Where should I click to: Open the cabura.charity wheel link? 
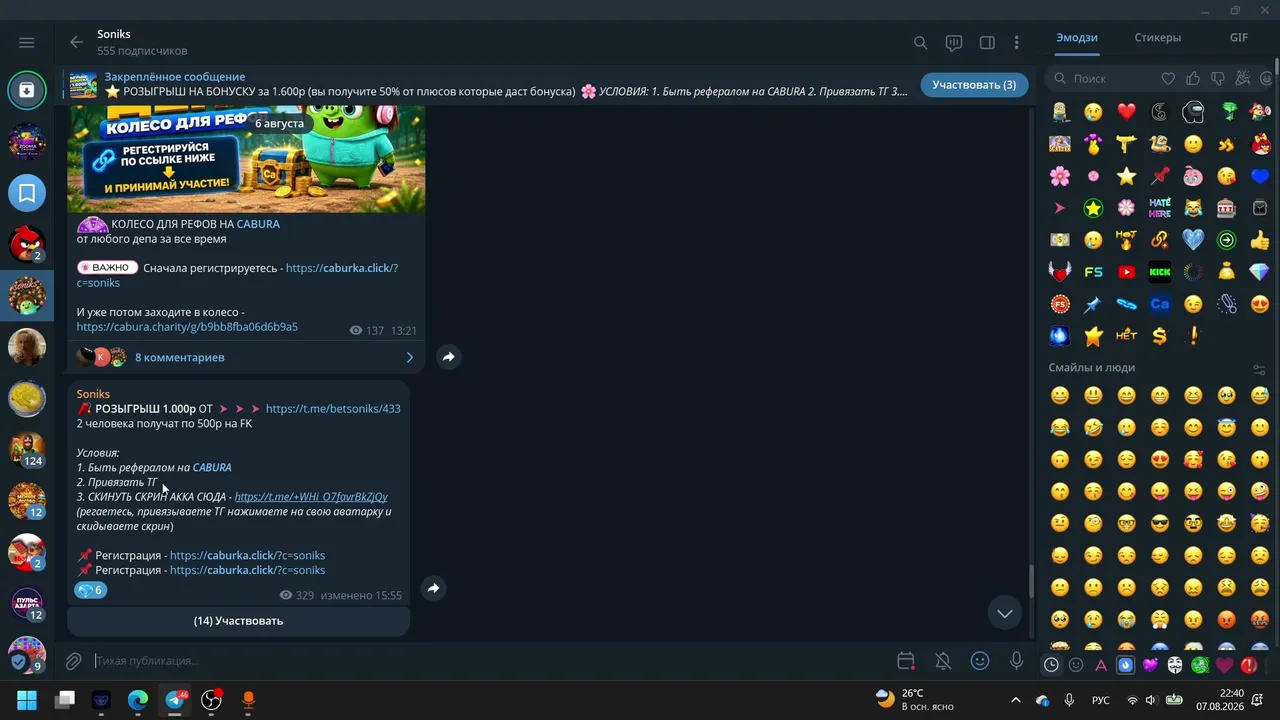(x=187, y=327)
